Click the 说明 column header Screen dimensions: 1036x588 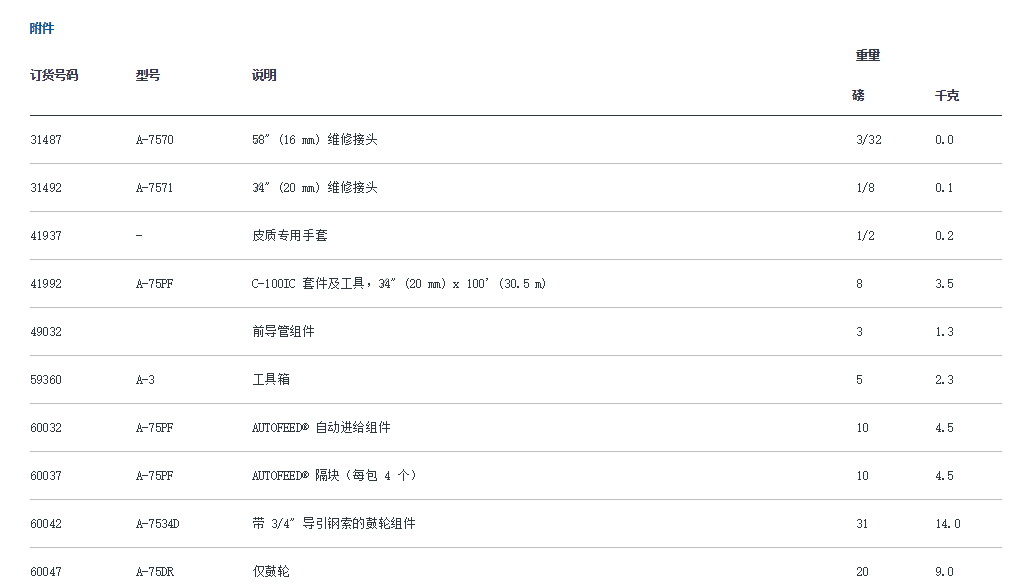click(x=264, y=76)
